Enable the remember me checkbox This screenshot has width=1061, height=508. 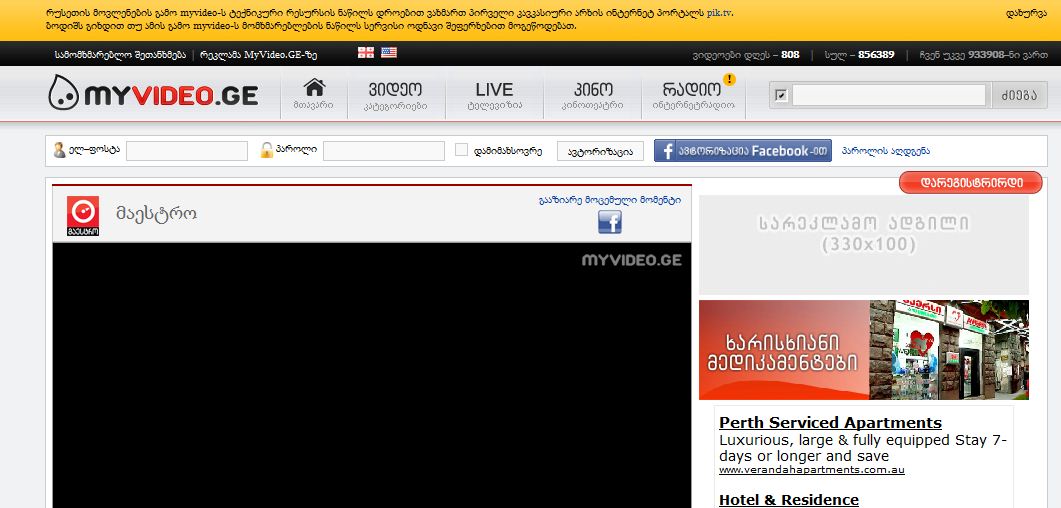click(x=461, y=150)
